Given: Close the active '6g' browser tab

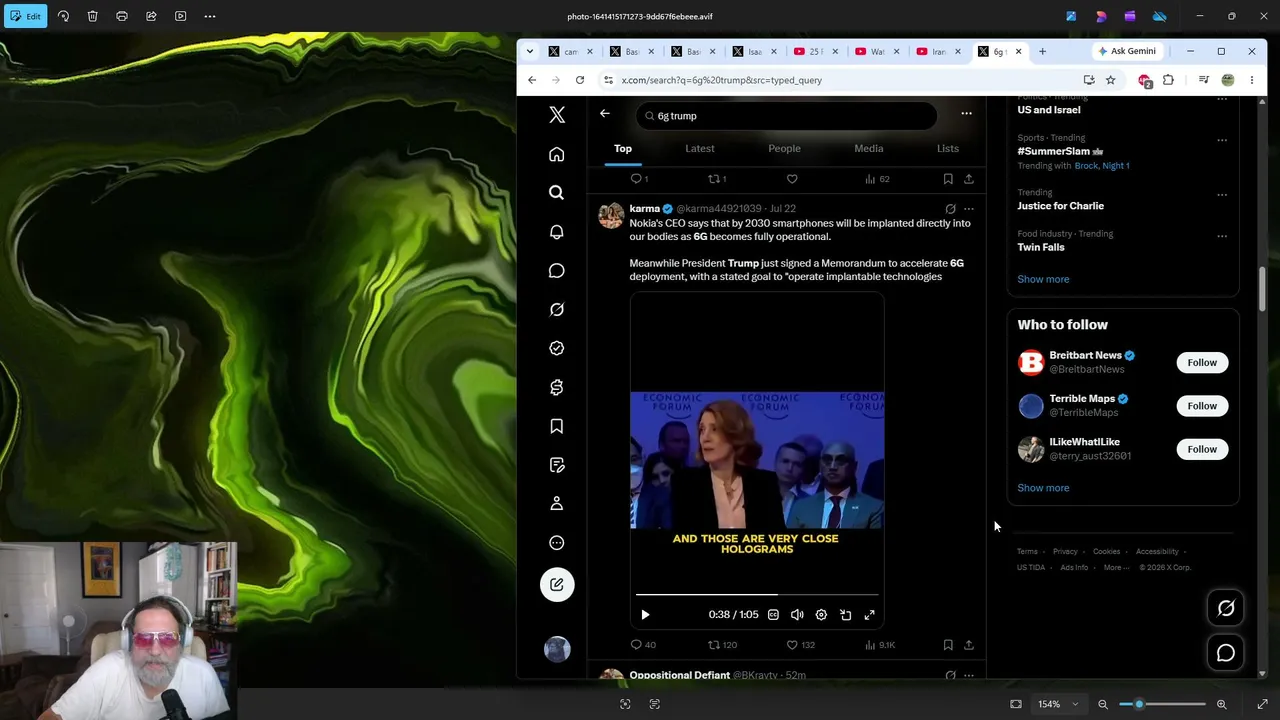Looking at the screenshot, I should point(1019,51).
